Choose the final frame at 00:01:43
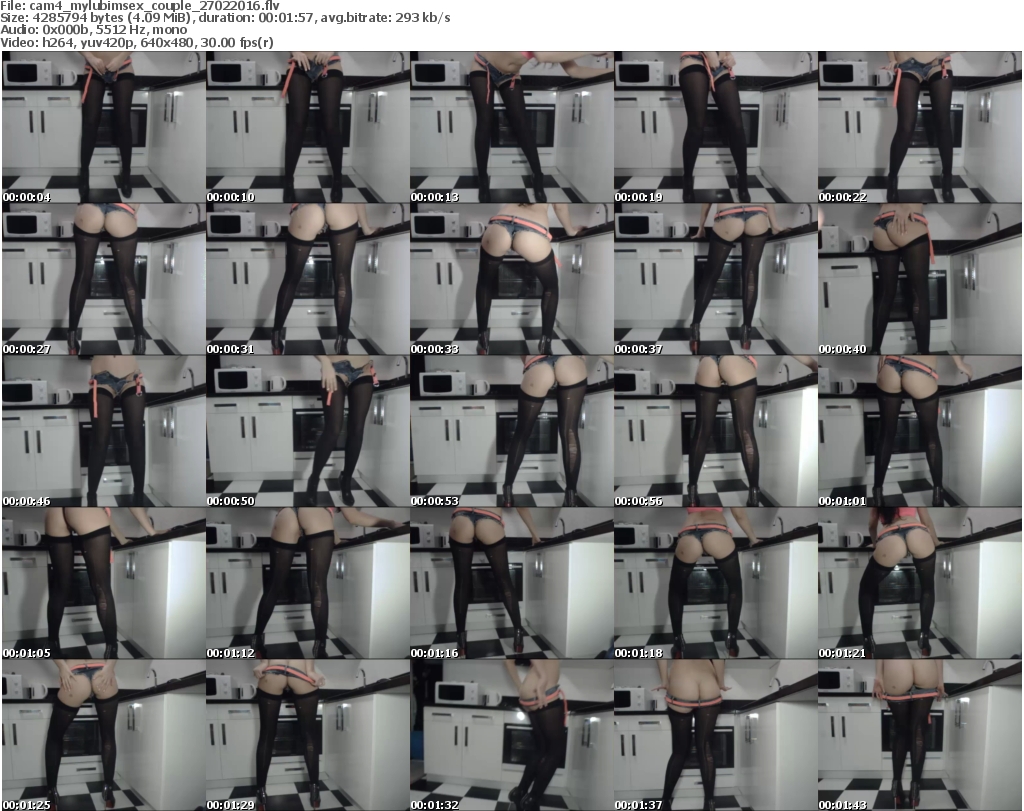1024x811 pixels. 919,735
